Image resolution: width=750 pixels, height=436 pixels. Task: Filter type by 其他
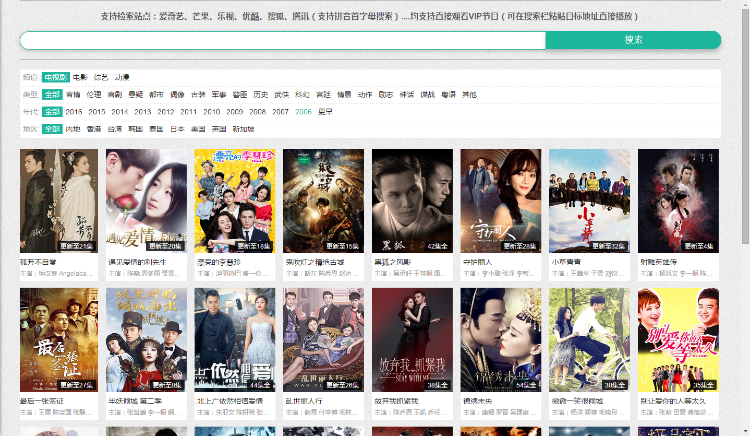click(469, 95)
